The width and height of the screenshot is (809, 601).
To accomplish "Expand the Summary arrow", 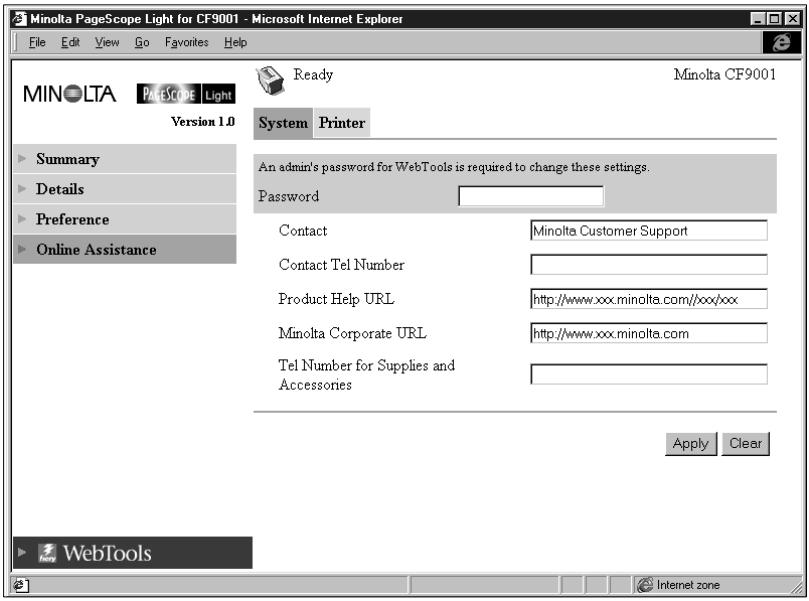I will pyautogui.click(x=22, y=158).
